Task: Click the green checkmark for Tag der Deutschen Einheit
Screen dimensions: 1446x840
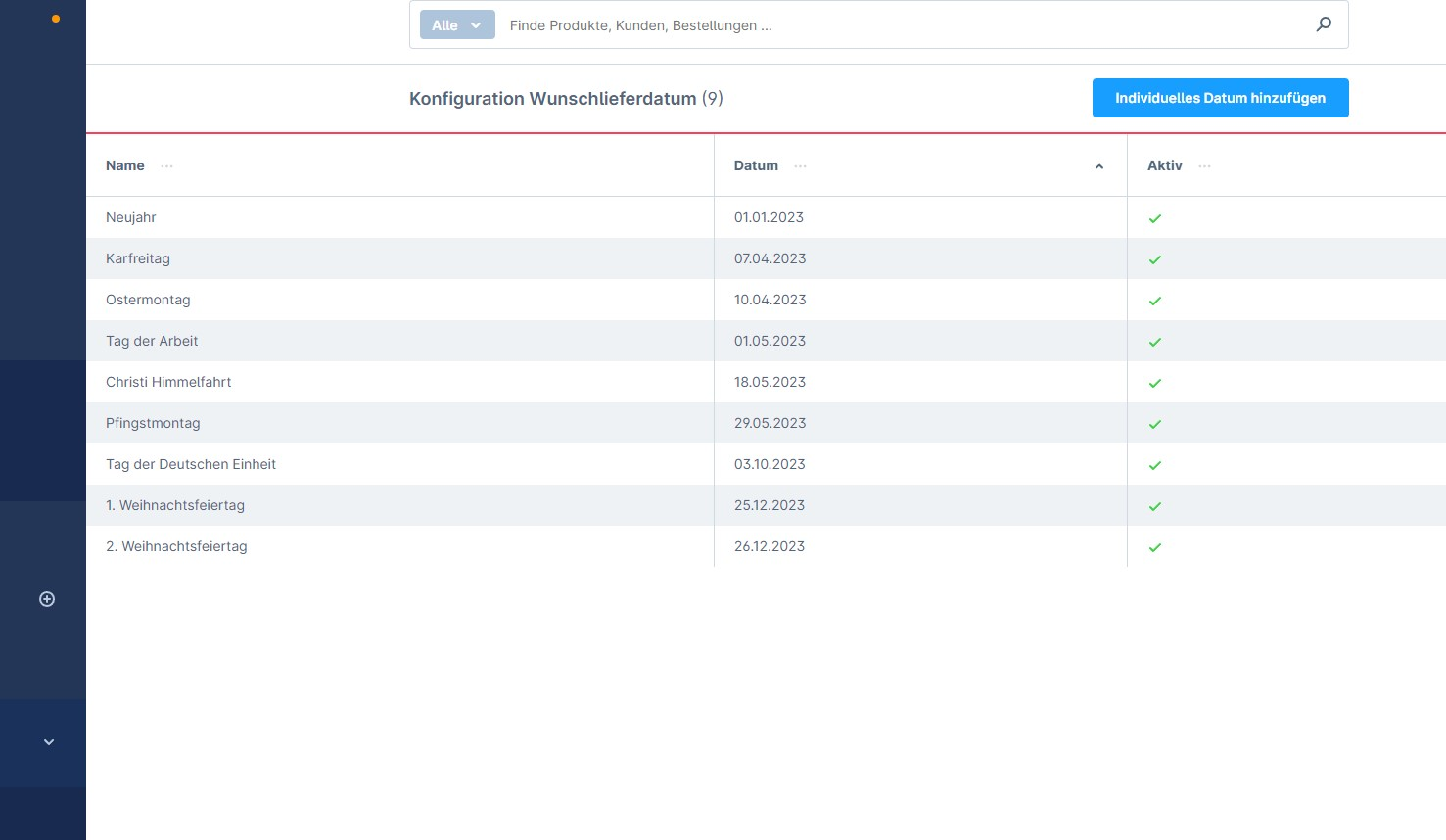Action: click(1155, 465)
